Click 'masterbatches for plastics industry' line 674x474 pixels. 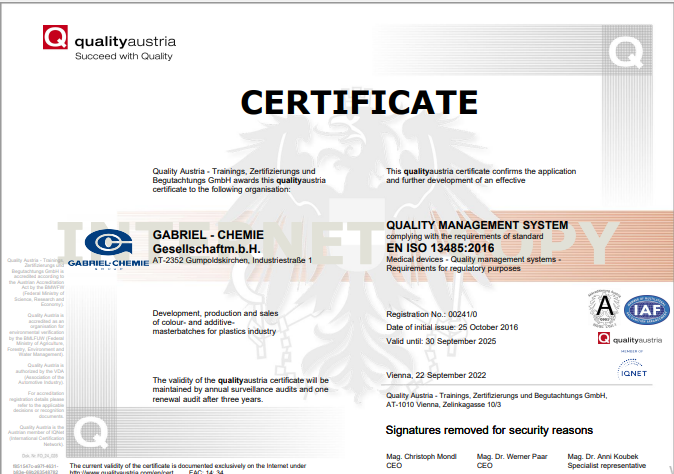point(214,331)
